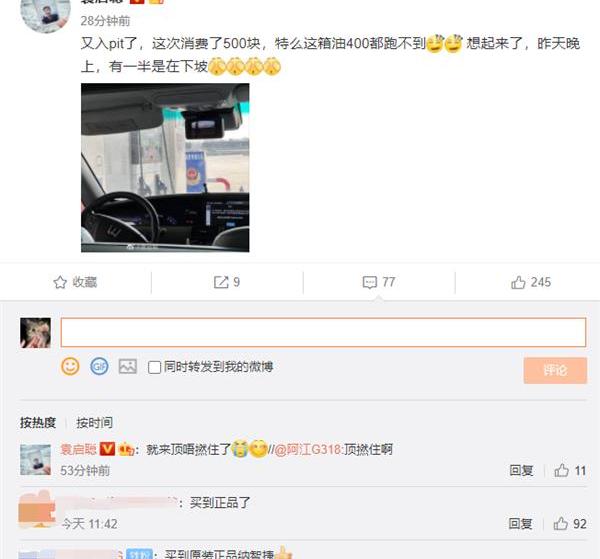Enlarge the car interior photo thumbnail

point(165,168)
